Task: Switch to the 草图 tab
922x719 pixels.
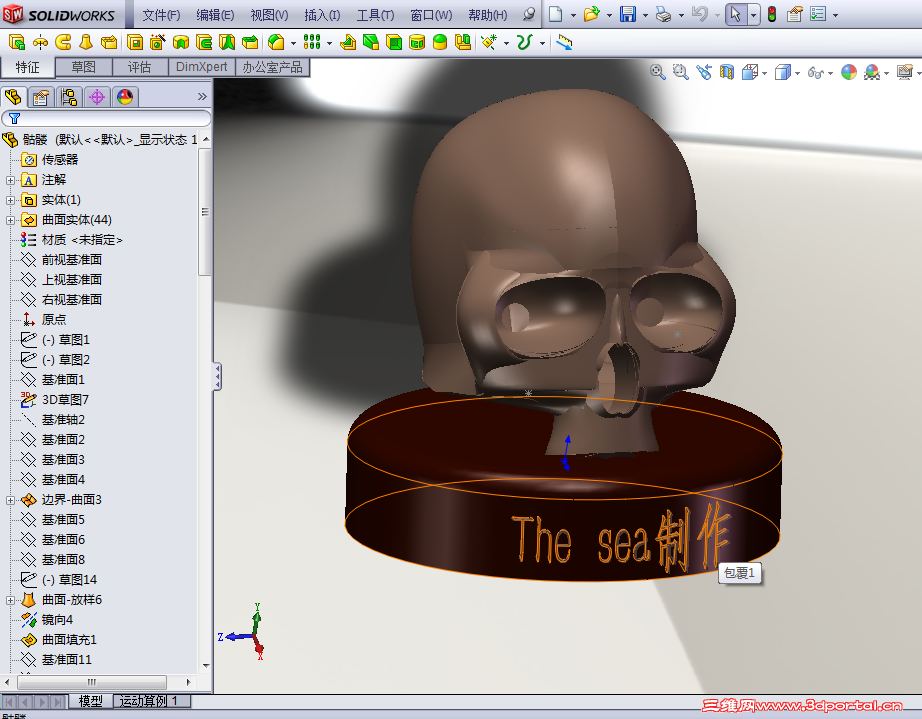Action: tap(83, 67)
